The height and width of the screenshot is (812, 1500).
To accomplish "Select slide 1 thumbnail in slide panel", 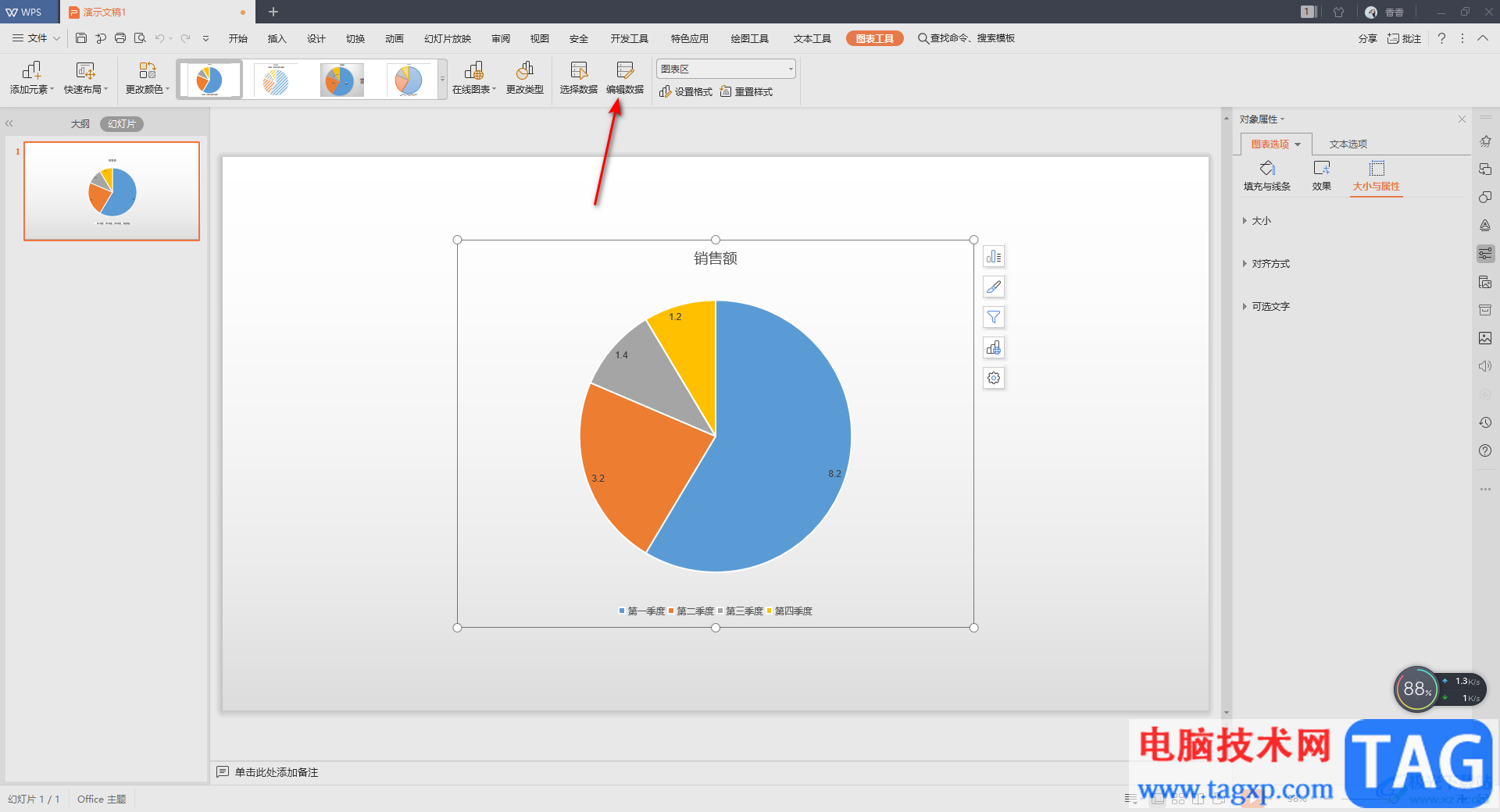I will tap(112, 191).
